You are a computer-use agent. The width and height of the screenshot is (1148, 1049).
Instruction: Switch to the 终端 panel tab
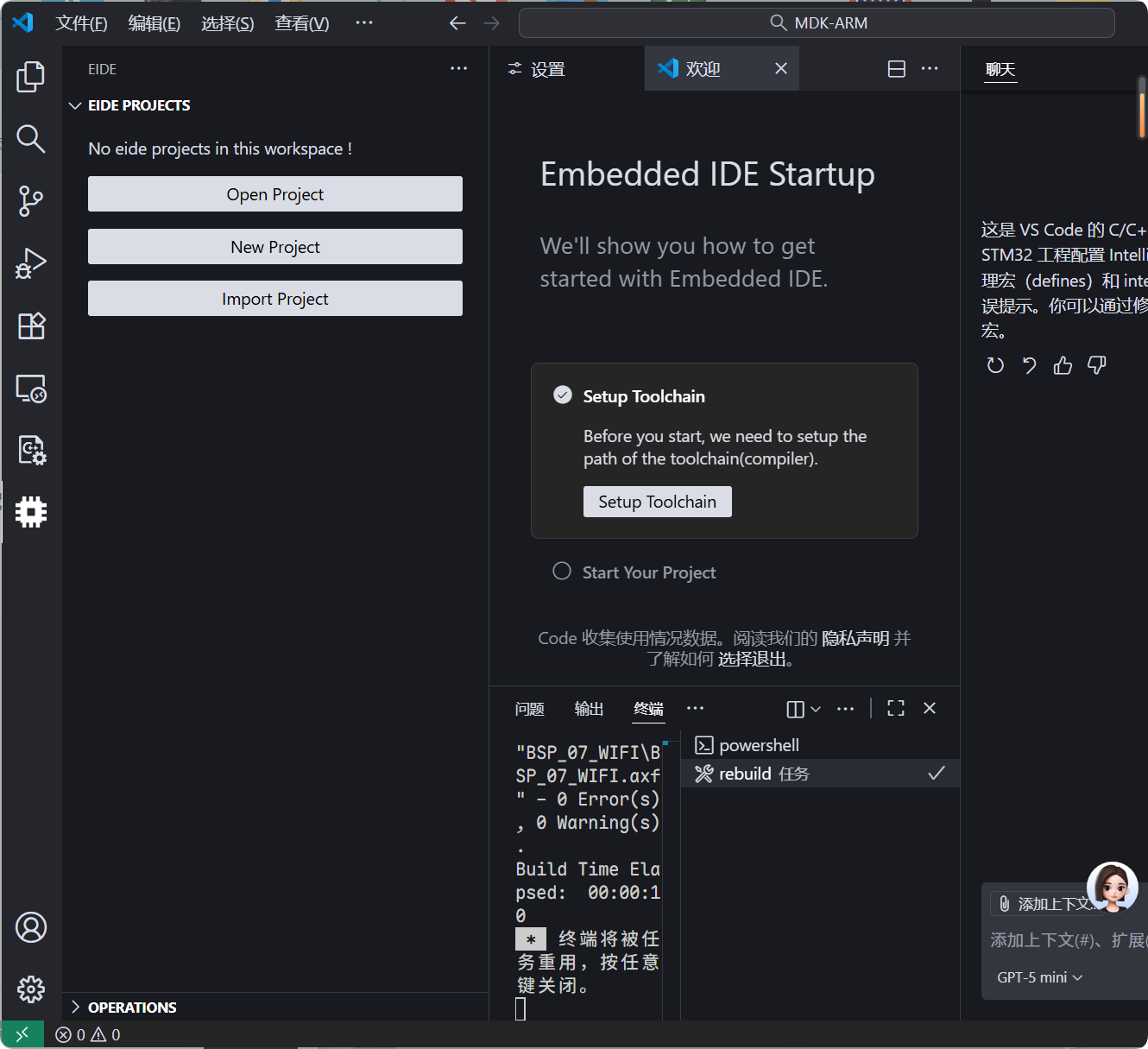648,709
